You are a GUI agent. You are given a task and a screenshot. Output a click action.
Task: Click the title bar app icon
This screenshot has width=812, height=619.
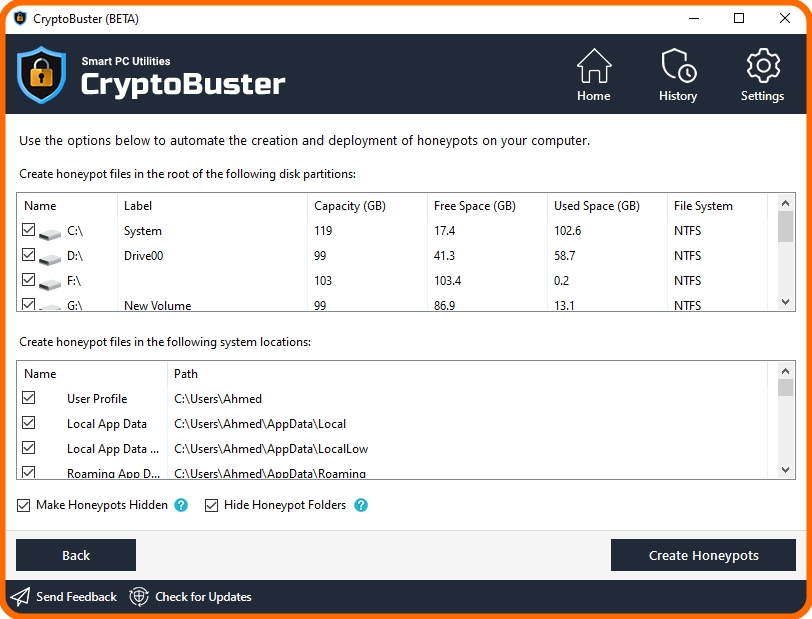(x=20, y=19)
